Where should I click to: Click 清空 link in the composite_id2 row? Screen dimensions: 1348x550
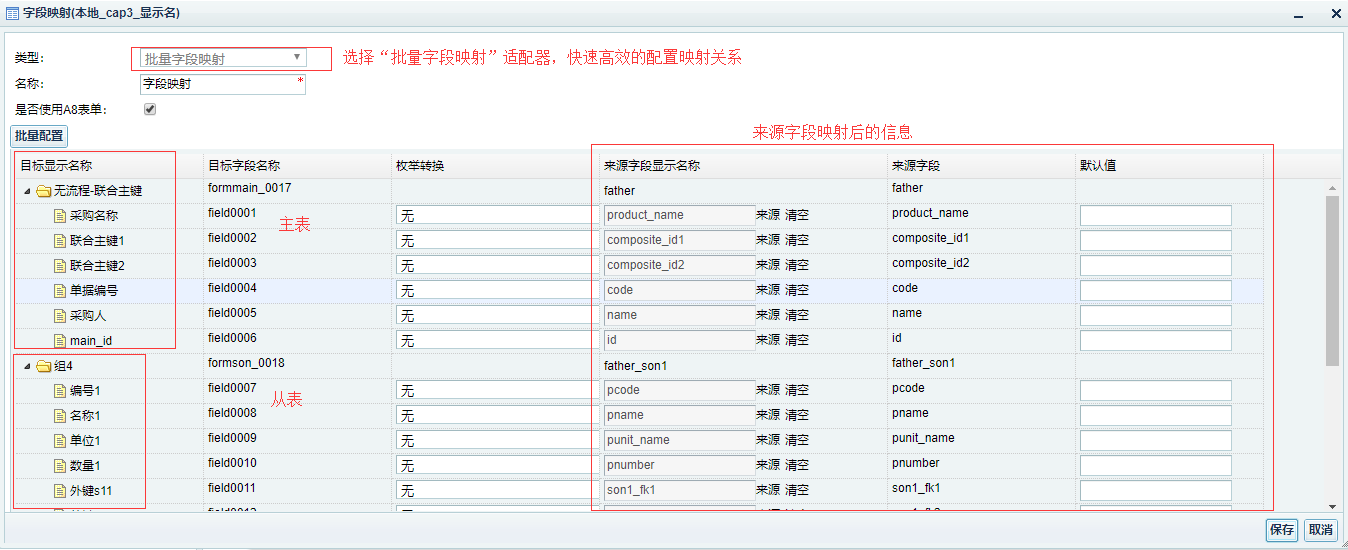(x=797, y=265)
